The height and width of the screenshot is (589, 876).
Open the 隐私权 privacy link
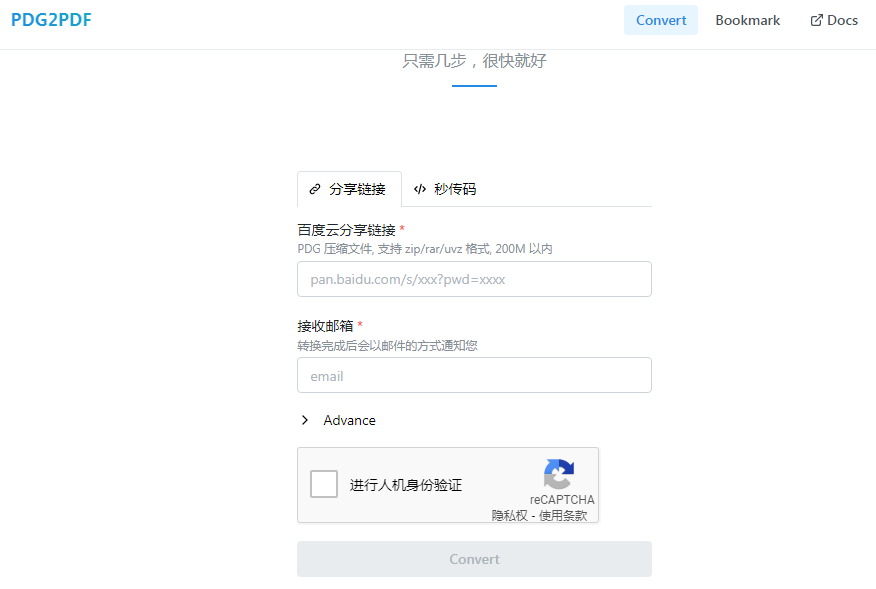(509, 516)
